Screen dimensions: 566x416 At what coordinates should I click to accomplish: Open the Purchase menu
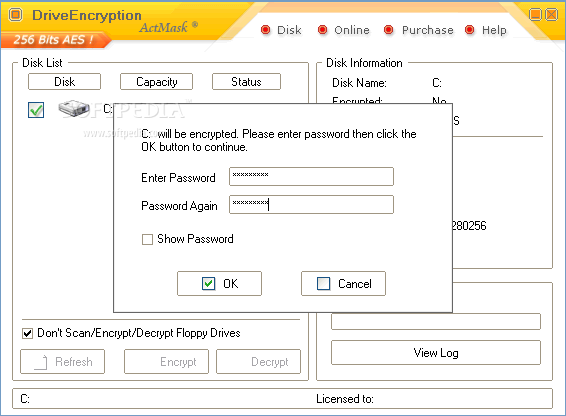(427, 30)
